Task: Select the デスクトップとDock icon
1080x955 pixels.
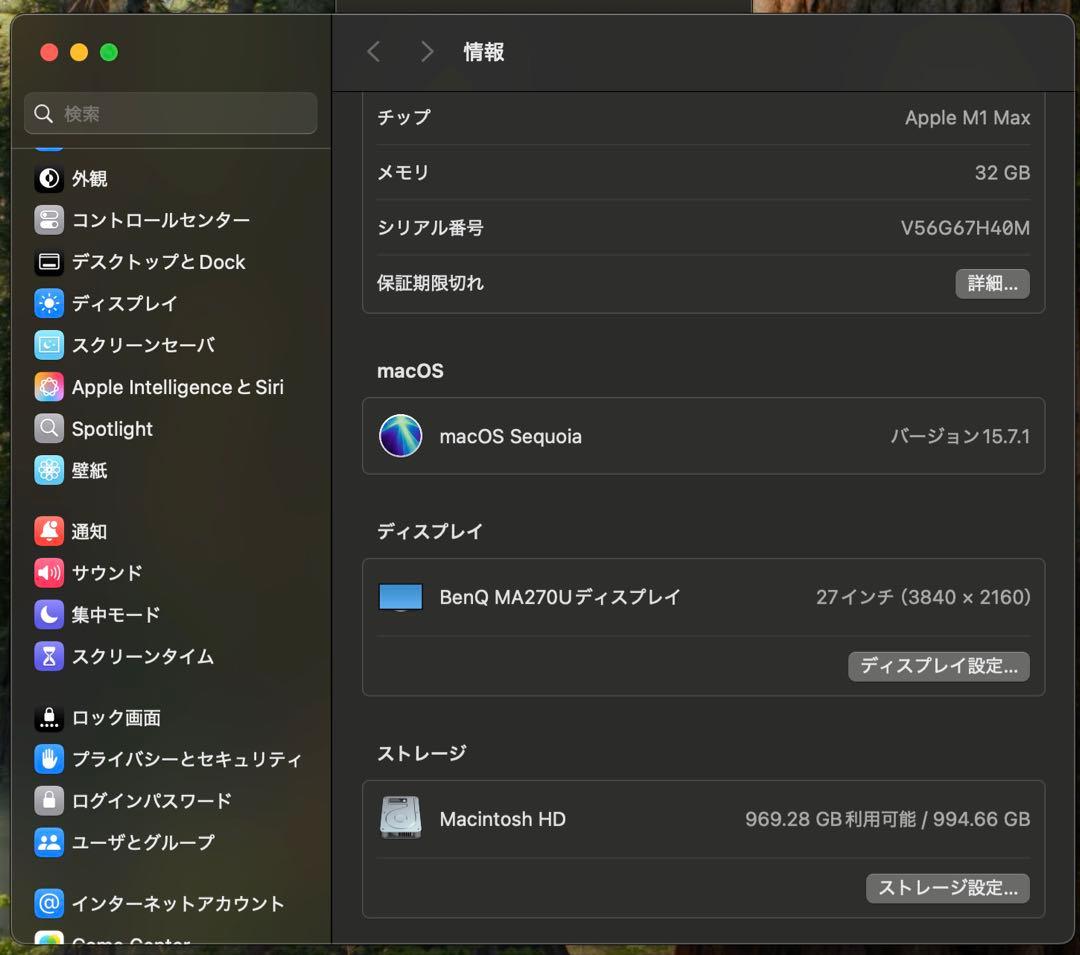Action: [x=49, y=262]
